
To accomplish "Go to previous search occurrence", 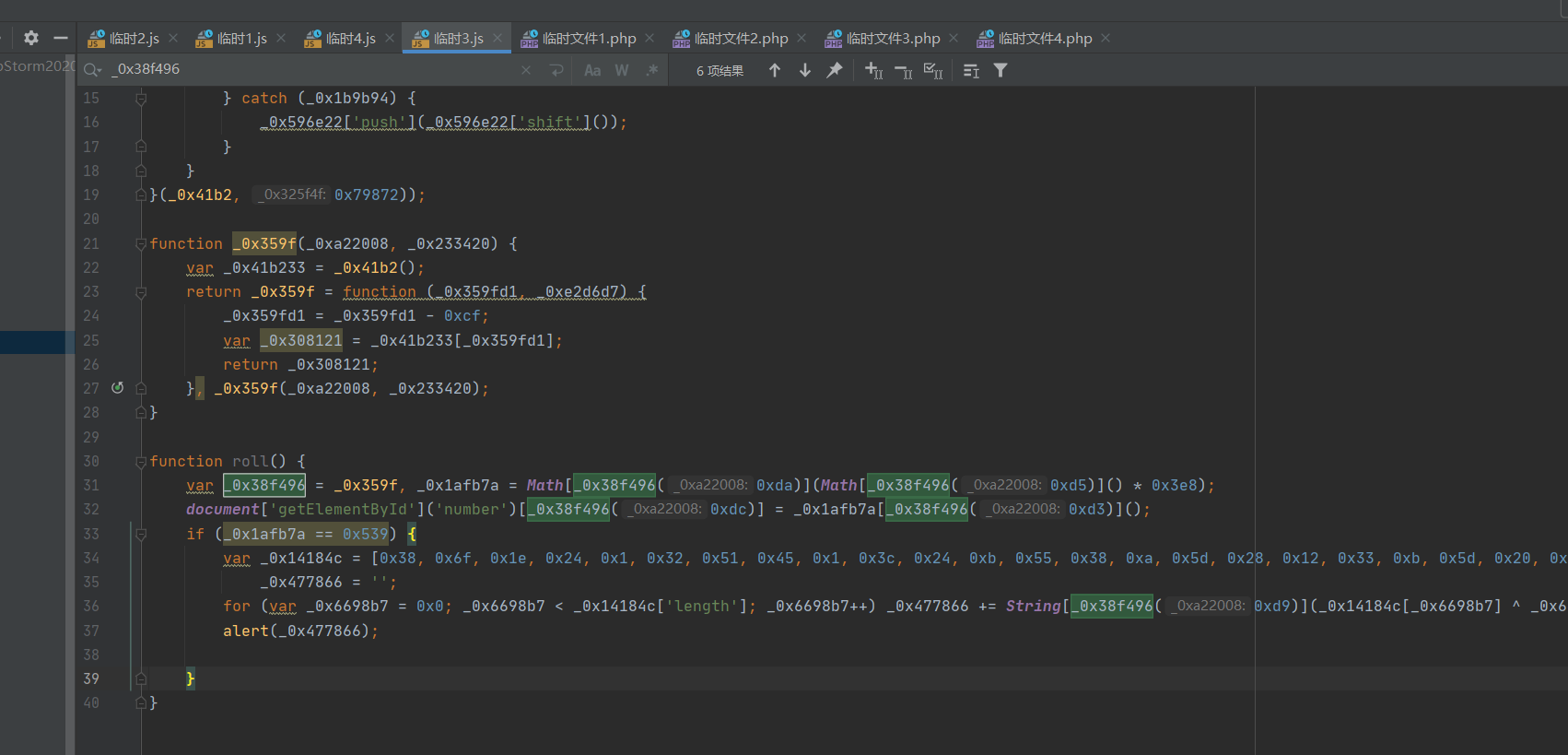I will [x=775, y=70].
